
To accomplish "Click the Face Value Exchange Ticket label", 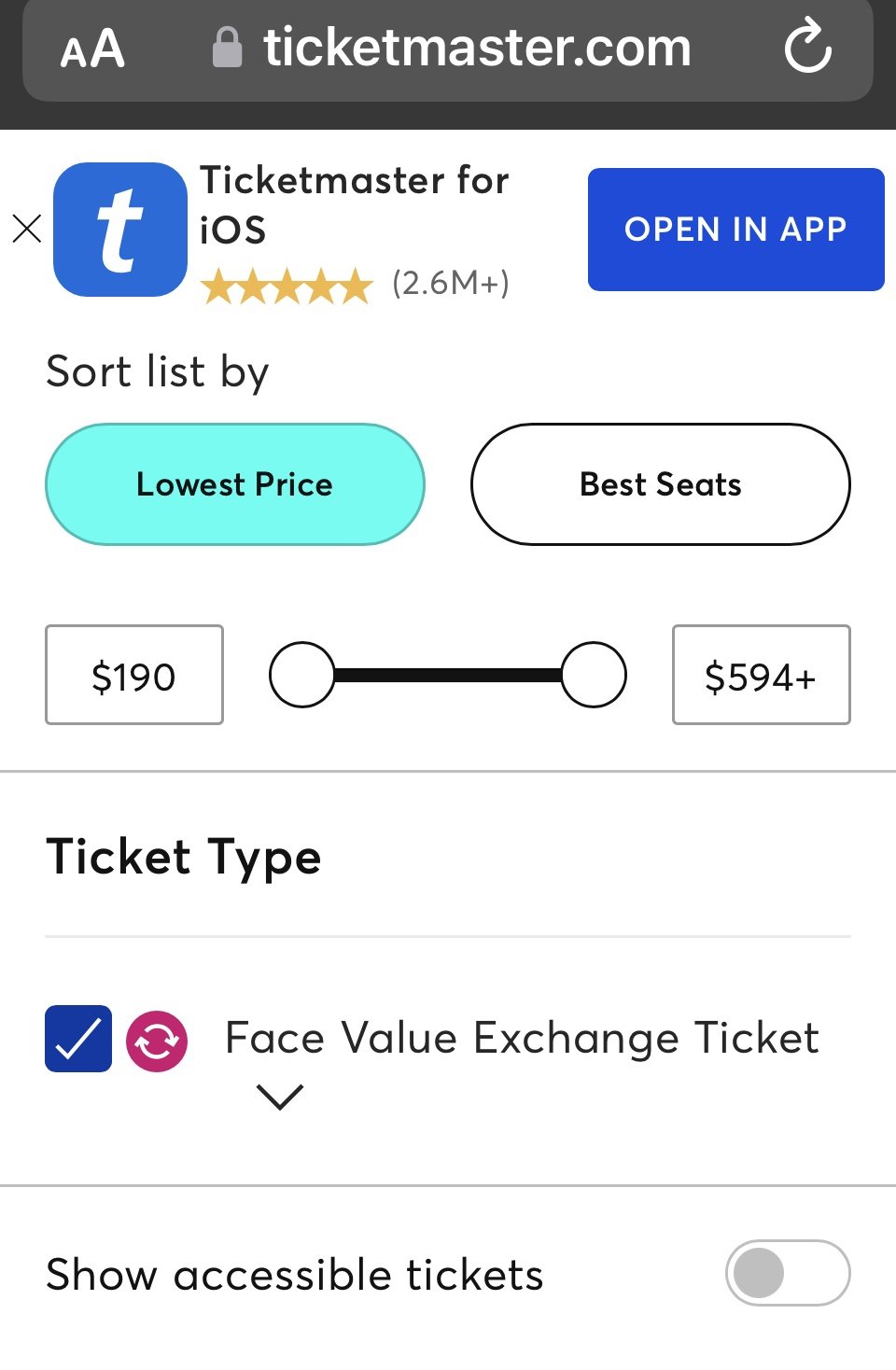I will point(522,1038).
